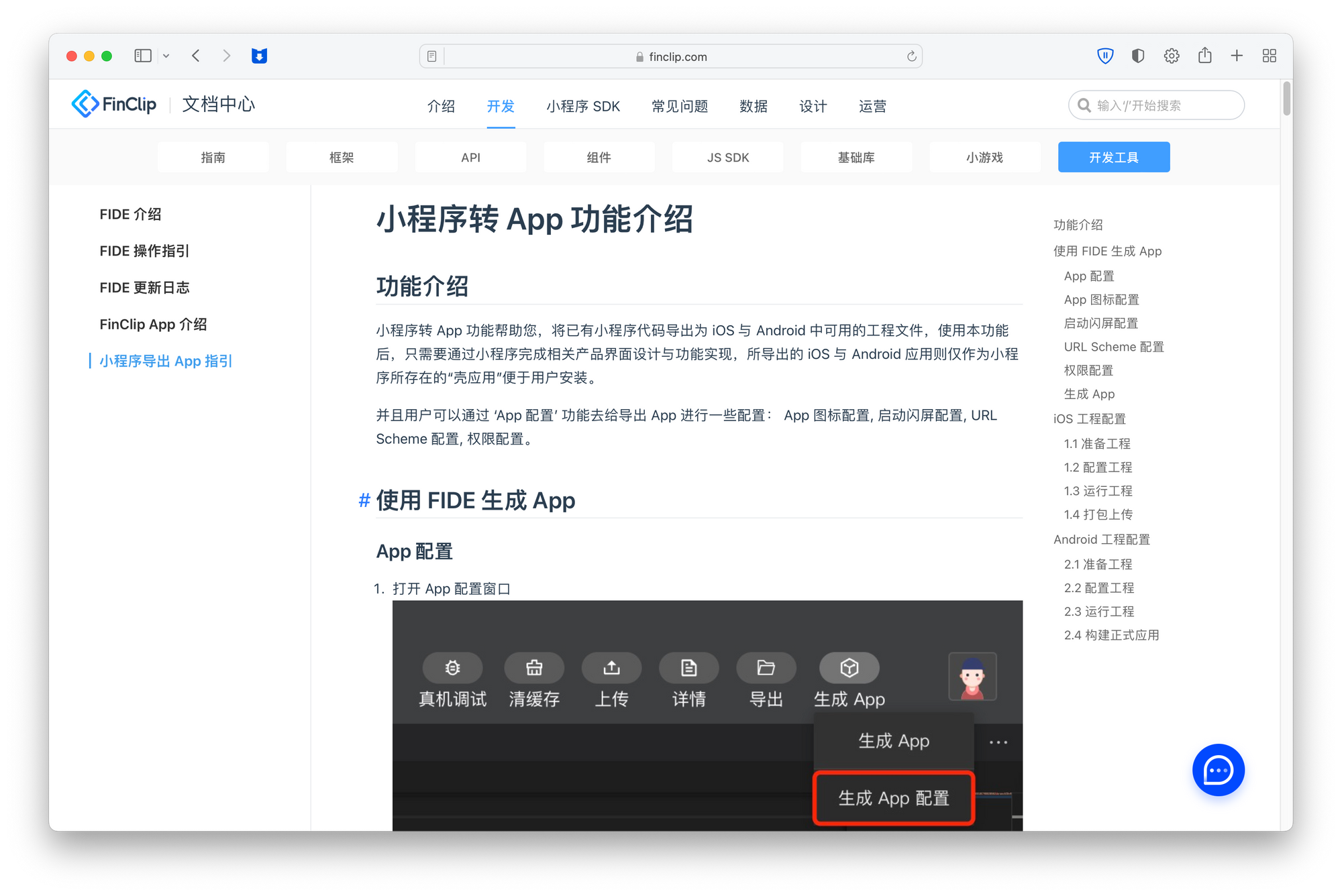Image resolution: width=1342 pixels, height=896 pixels.
Task: Click the ellipsis next to 生成 App menu
Action: 998,742
